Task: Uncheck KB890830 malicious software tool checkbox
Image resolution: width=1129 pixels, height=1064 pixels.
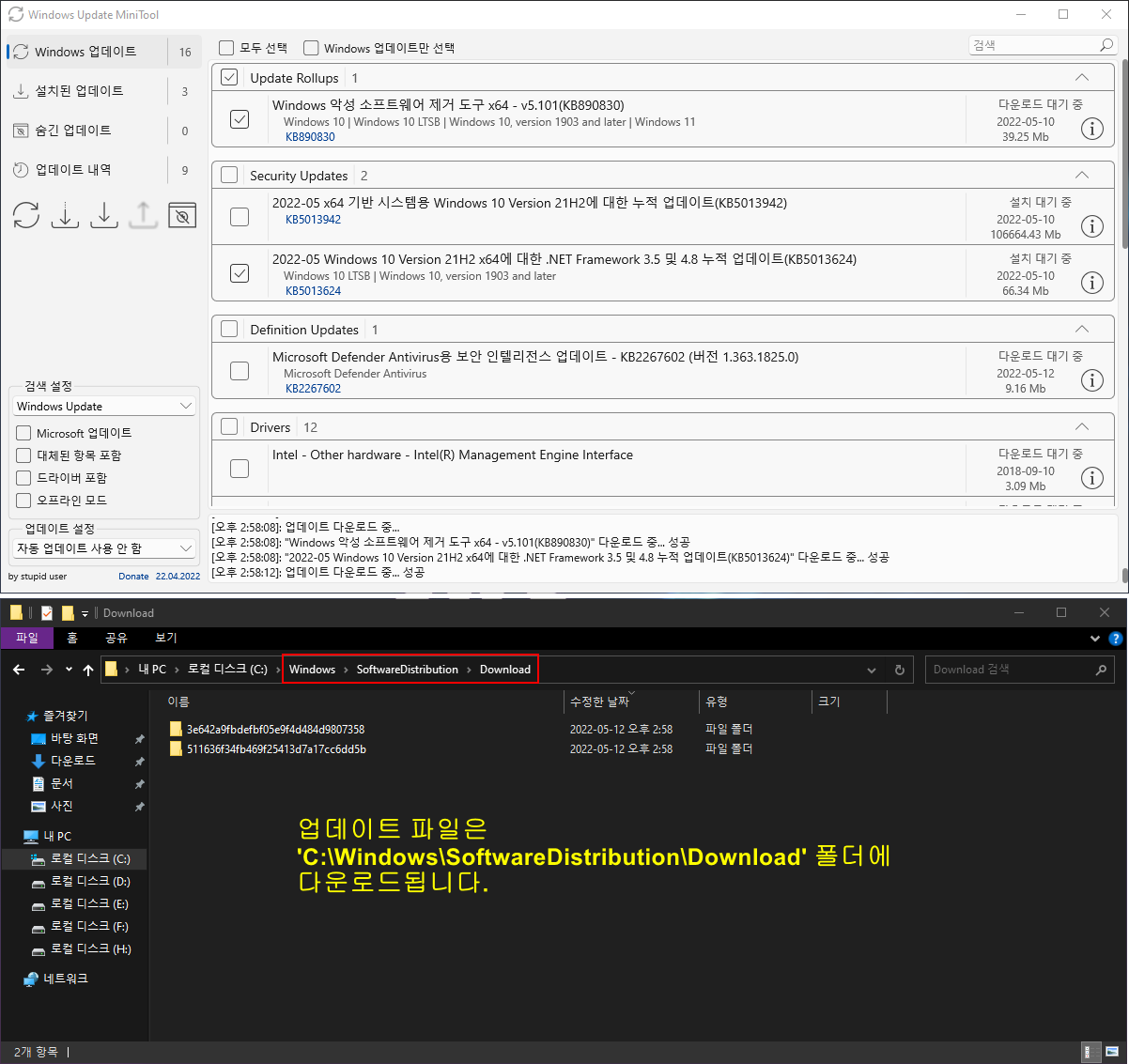Action: point(240,119)
